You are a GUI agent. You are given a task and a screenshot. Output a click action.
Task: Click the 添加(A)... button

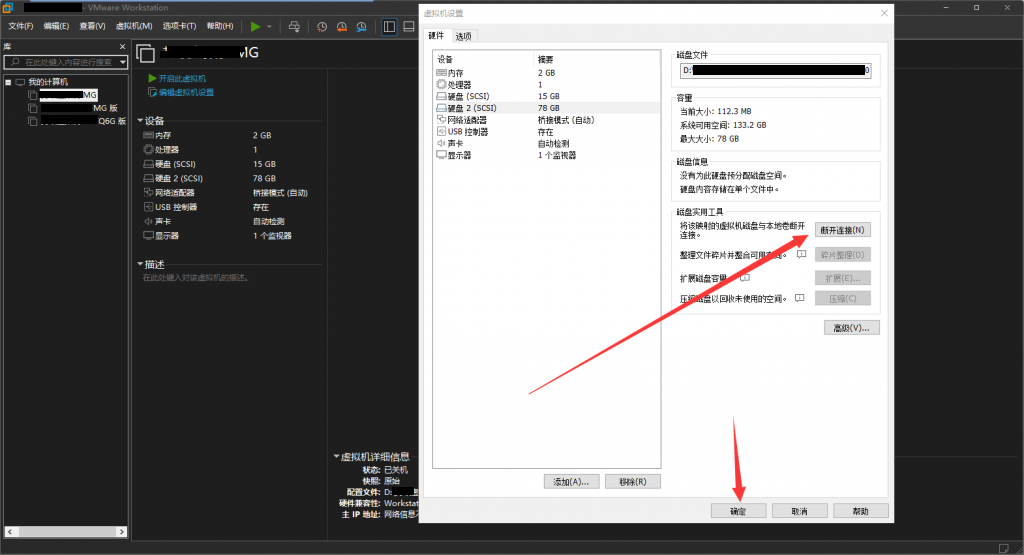pos(571,482)
